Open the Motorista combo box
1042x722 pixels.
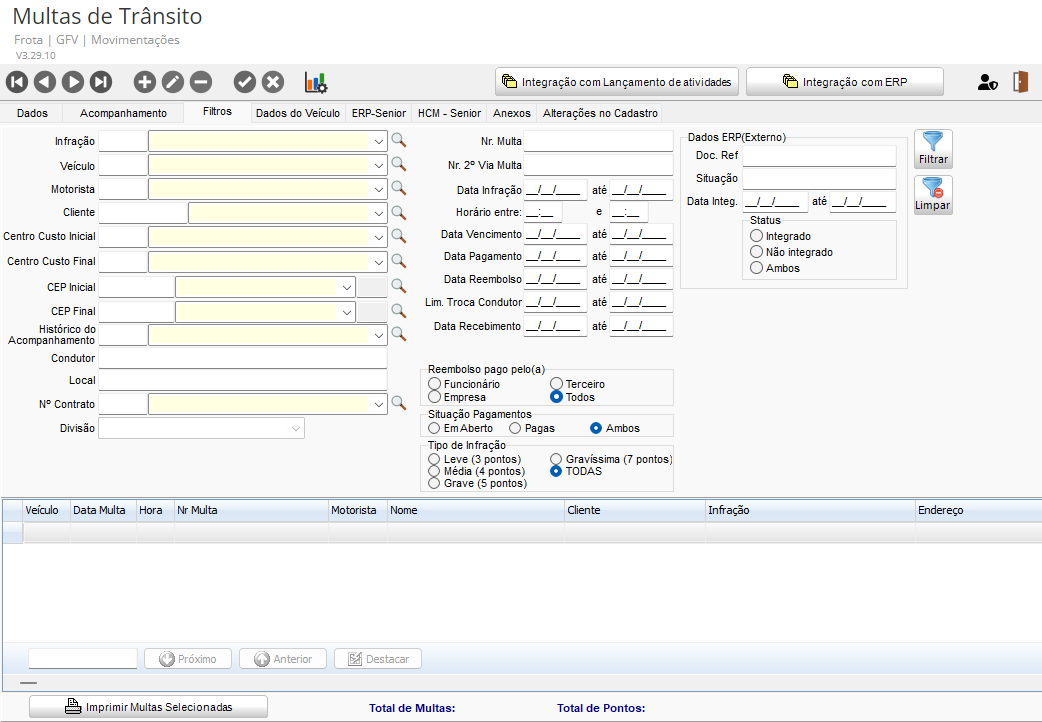tap(378, 189)
